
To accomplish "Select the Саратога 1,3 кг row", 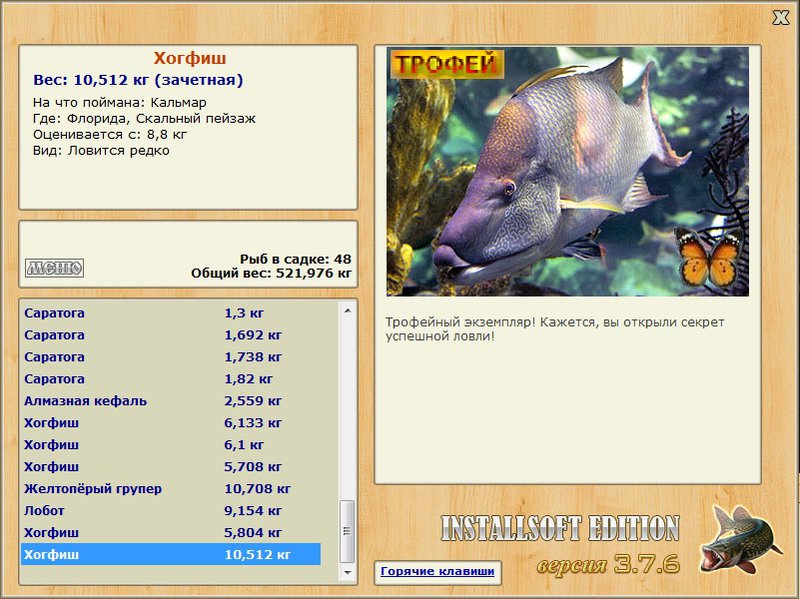I will (171, 313).
